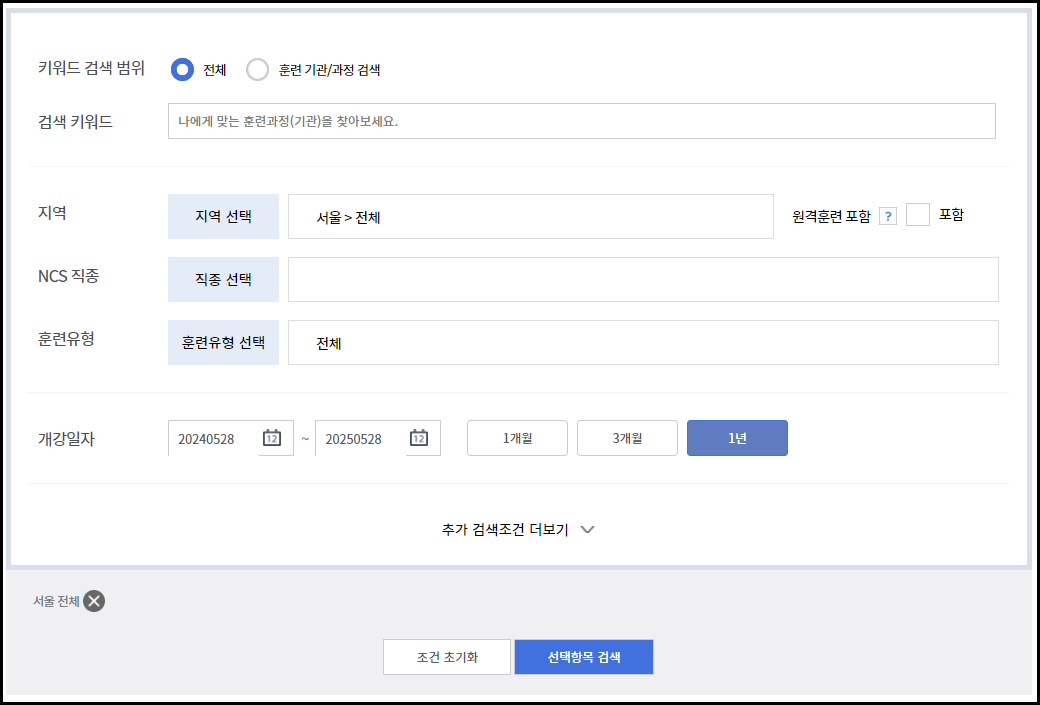Open the 직종 선택 occupation selector
The width and height of the screenshot is (1040, 705).
coord(223,279)
